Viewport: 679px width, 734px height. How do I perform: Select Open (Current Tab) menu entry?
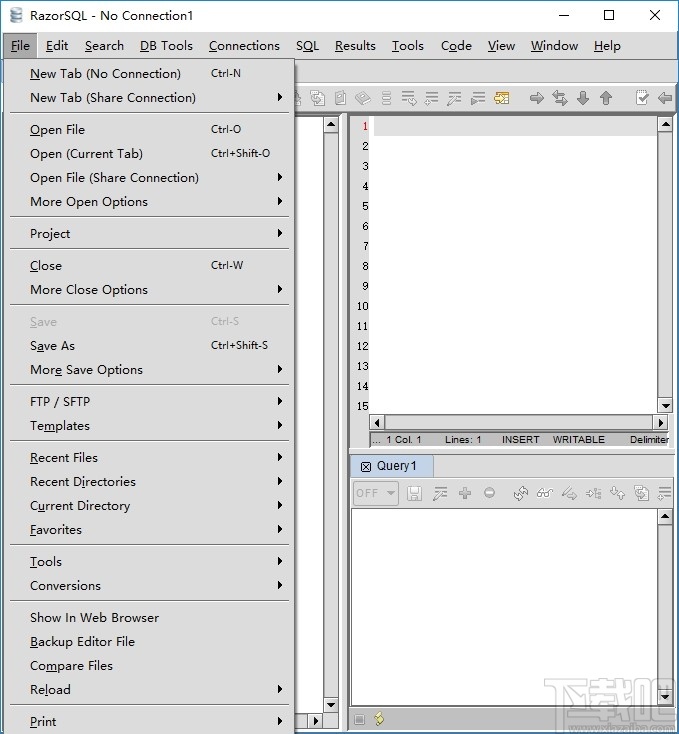149,154
